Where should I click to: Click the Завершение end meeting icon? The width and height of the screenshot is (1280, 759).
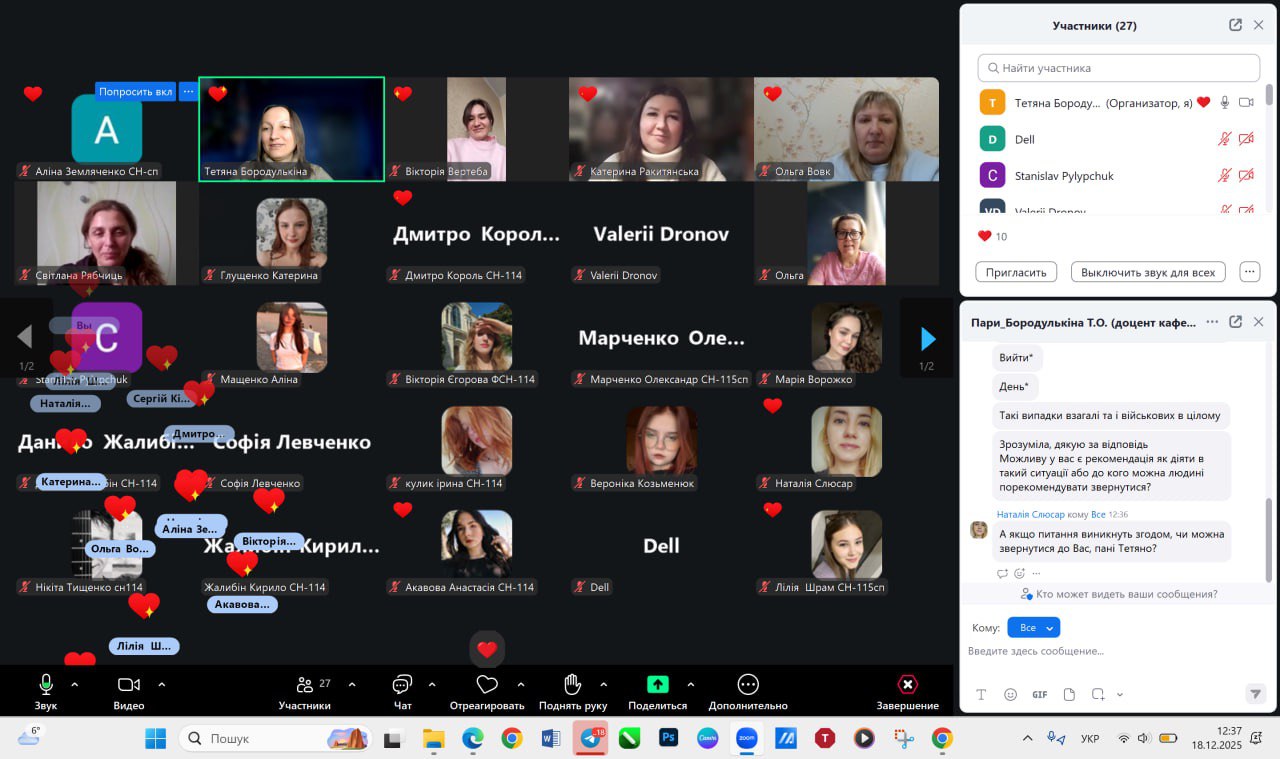(907, 685)
